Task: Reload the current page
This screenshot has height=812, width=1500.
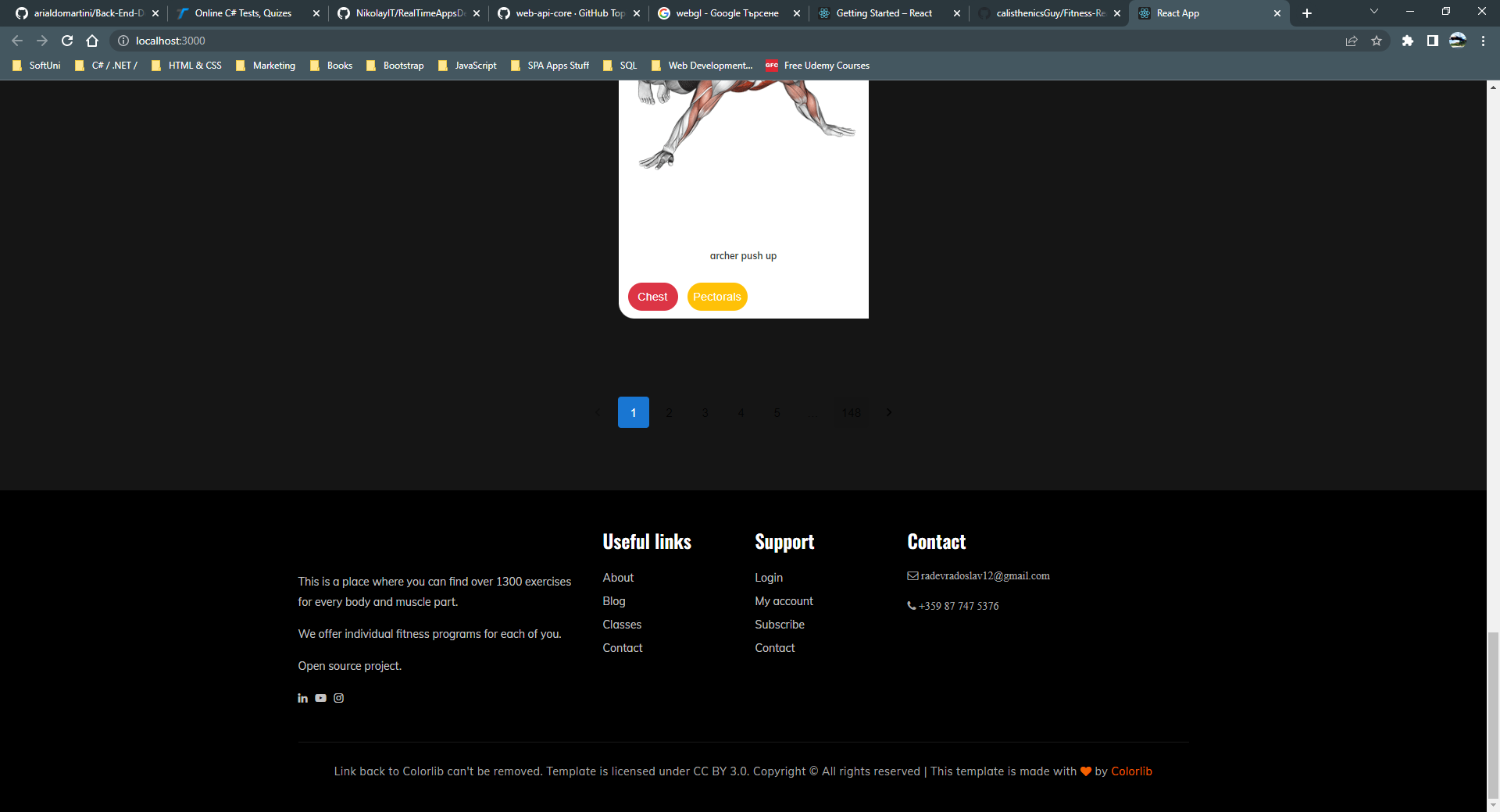Action: 67,41
